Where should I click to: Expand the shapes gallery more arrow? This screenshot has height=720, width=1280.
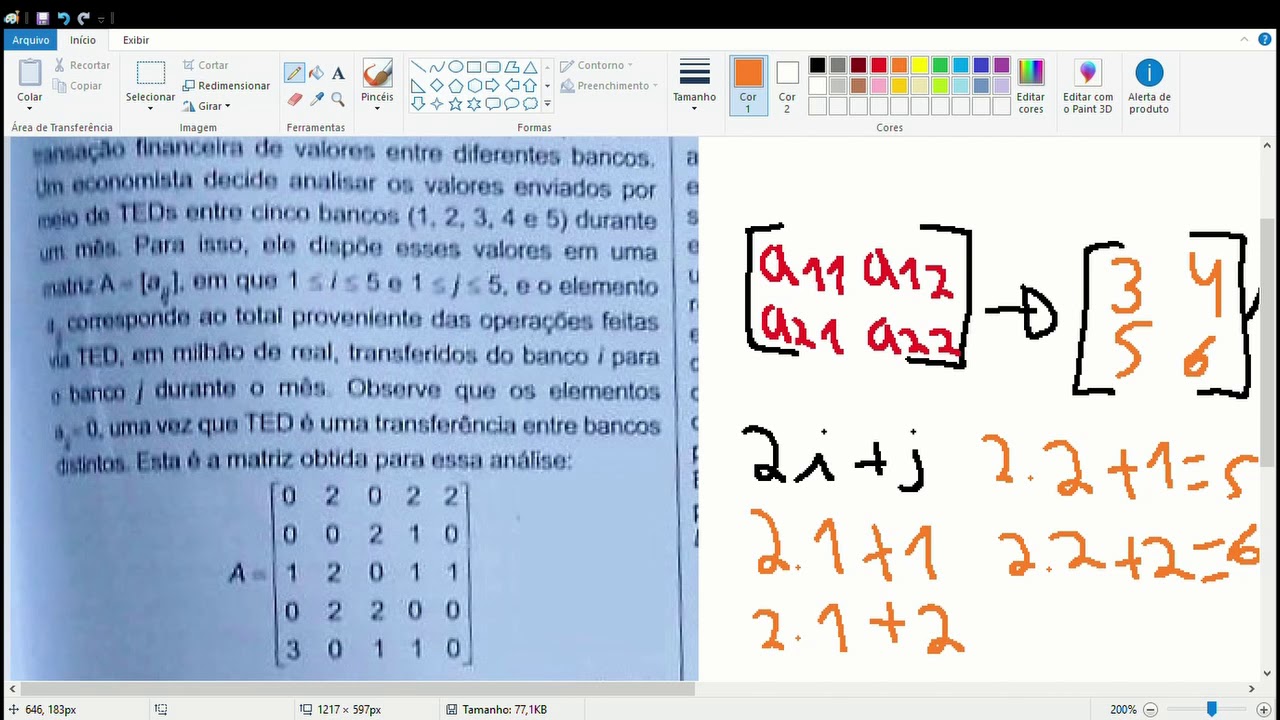(x=547, y=104)
